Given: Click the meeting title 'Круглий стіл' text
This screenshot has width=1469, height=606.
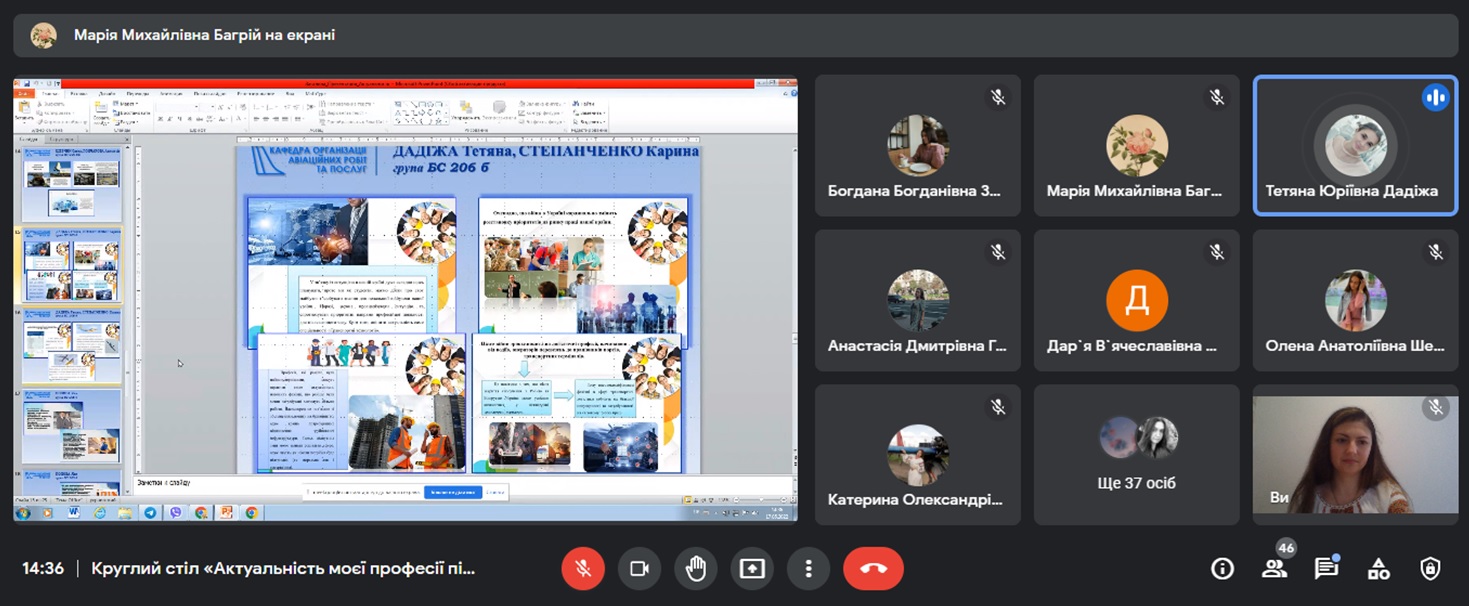Looking at the screenshot, I should [x=283, y=569].
